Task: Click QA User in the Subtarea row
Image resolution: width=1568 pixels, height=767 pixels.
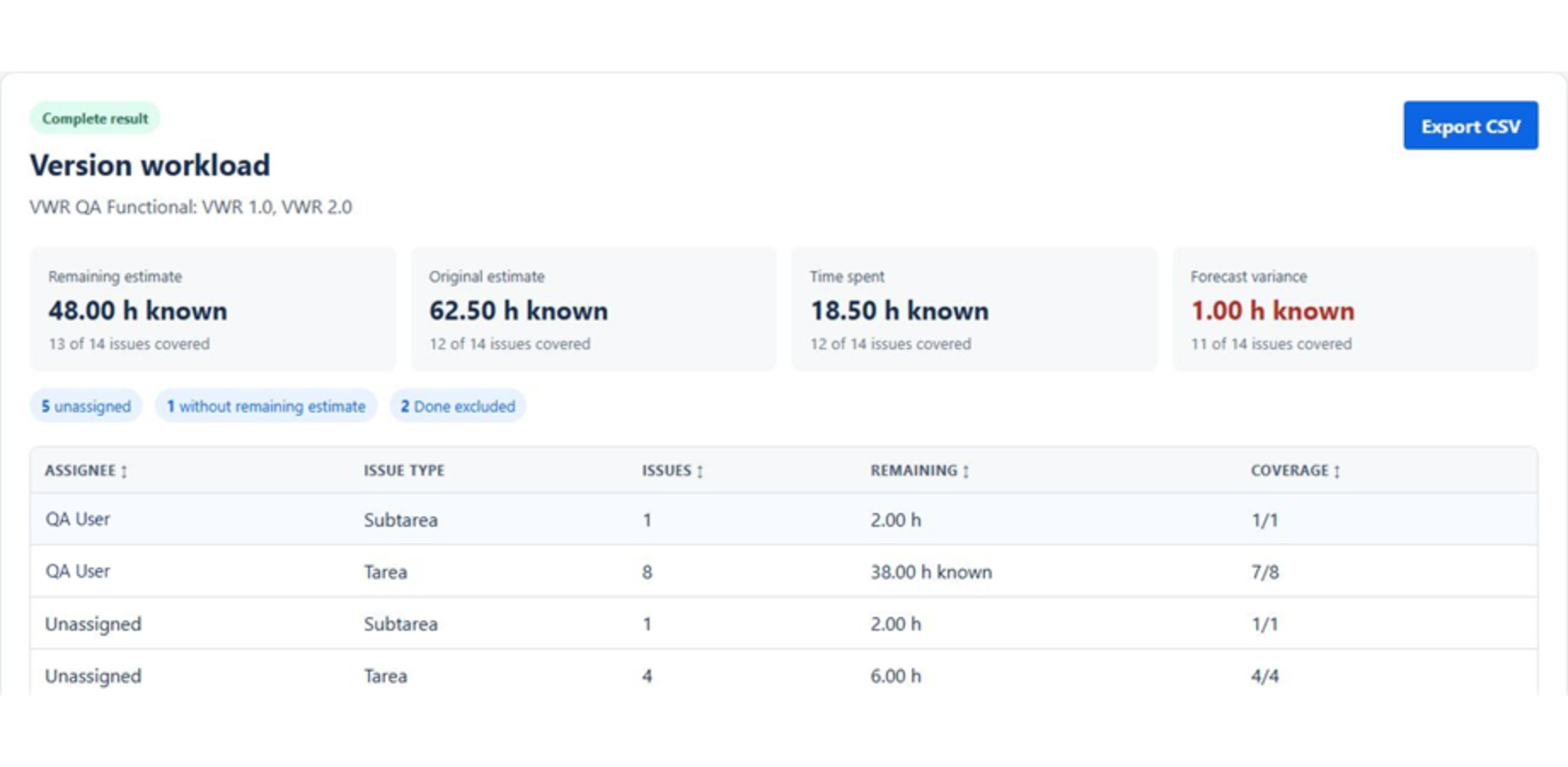Action: point(78,519)
